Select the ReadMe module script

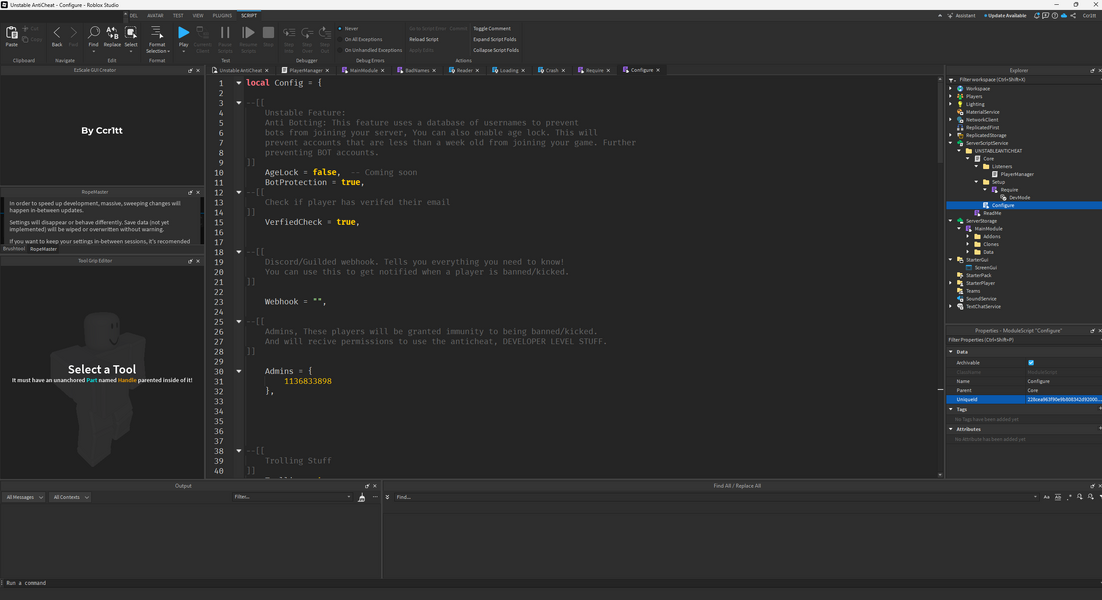992,213
